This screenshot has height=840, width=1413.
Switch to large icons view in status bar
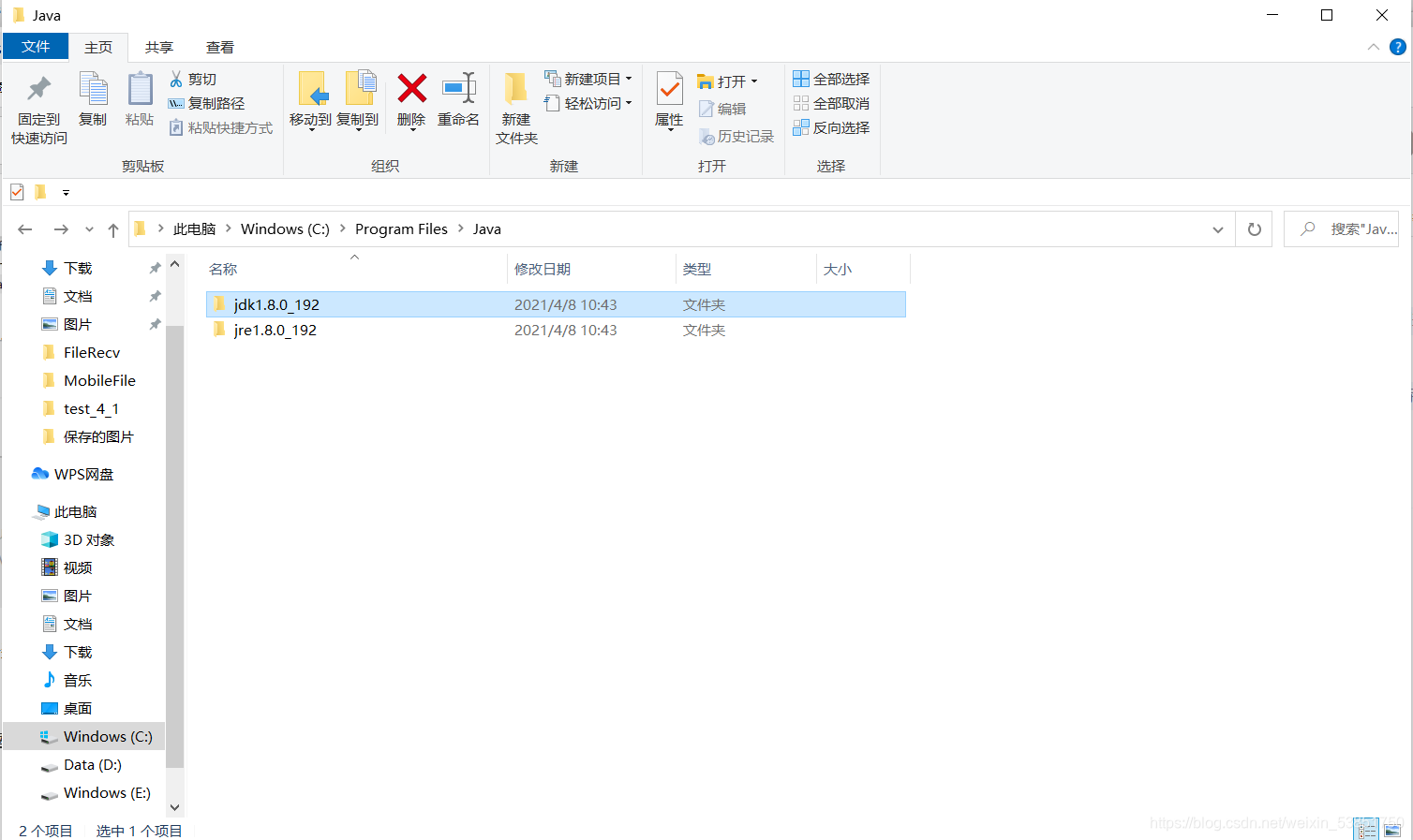tap(1392, 830)
